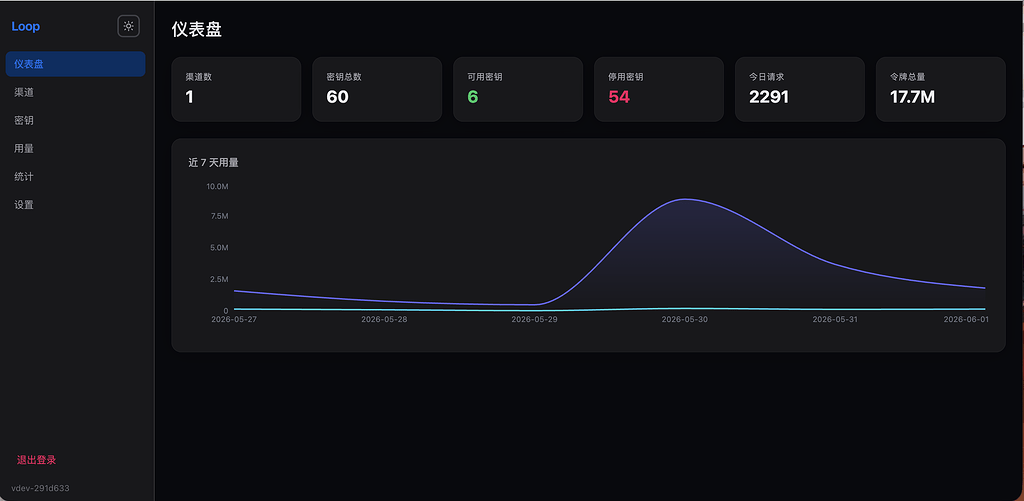Click the Loop logo
The image size is (1024, 501).
(25, 27)
